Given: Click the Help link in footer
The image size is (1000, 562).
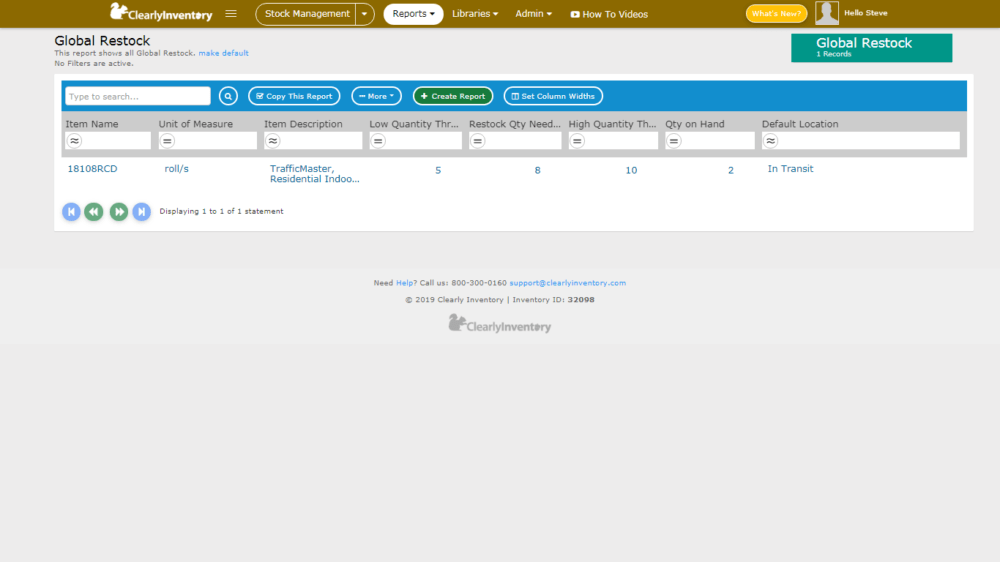Looking at the screenshot, I should [404, 283].
